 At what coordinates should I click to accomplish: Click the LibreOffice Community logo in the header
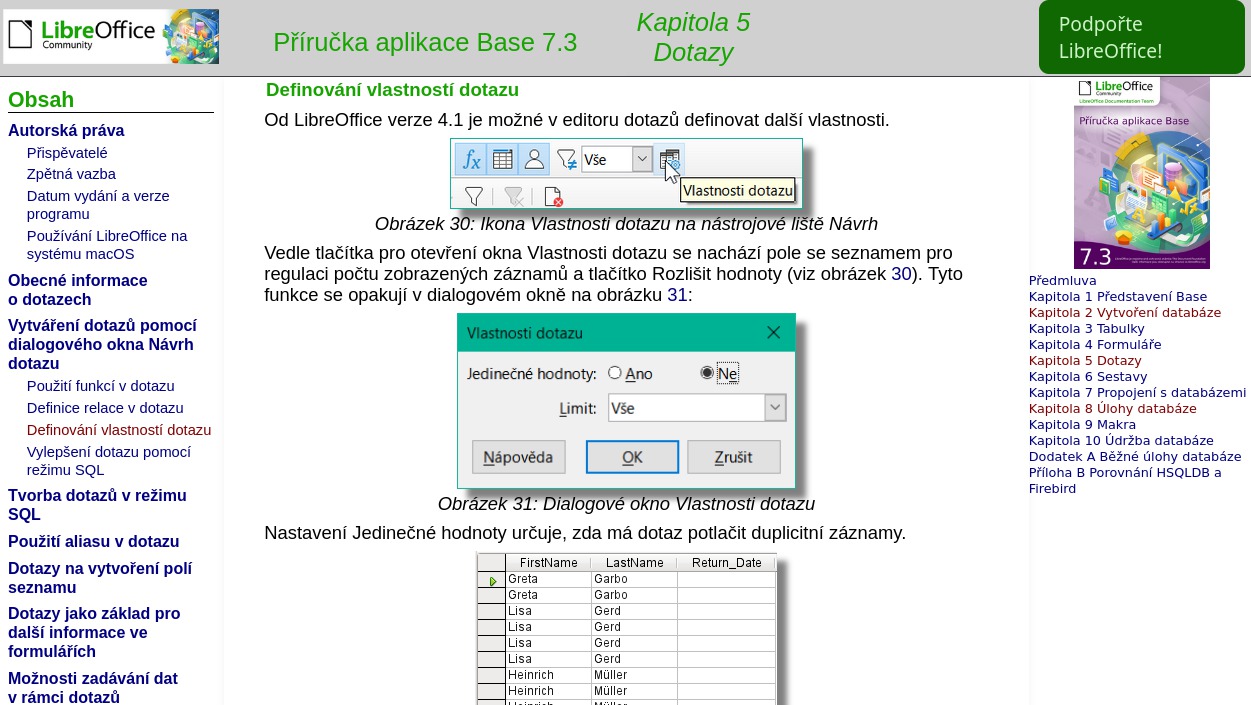click(x=111, y=36)
